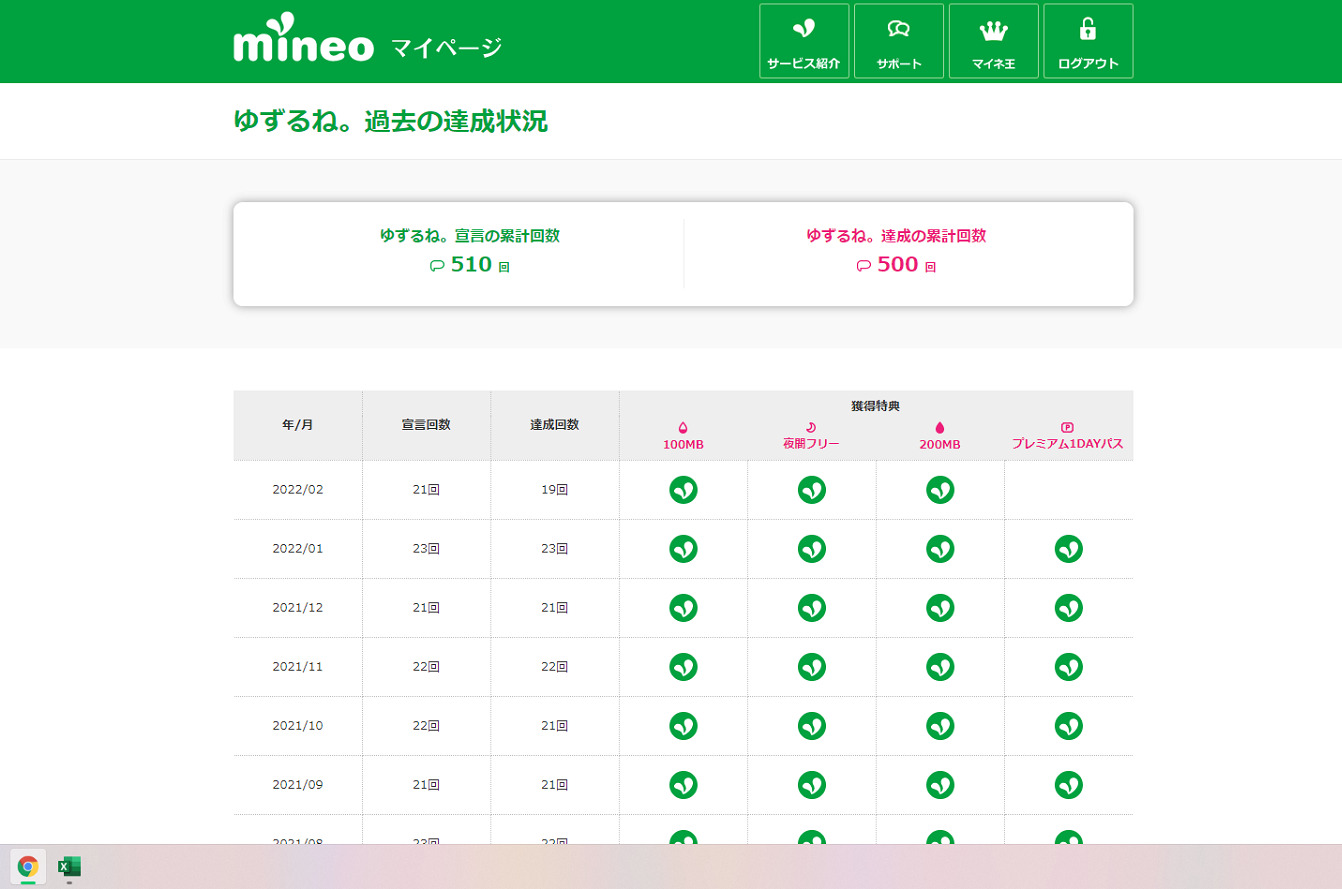The height and width of the screenshot is (889, 1342).
Task: Click 2021/12 夜間フリー achievement badge
Action: click(x=811, y=608)
